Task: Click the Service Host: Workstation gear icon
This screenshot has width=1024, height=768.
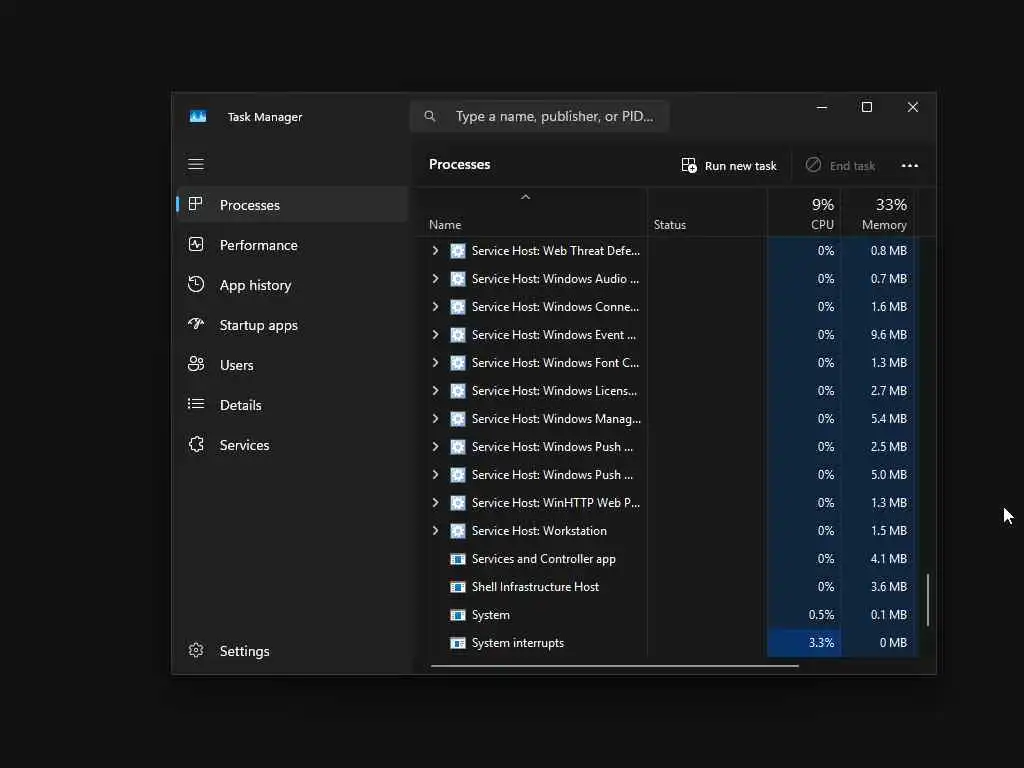Action: [x=458, y=531]
